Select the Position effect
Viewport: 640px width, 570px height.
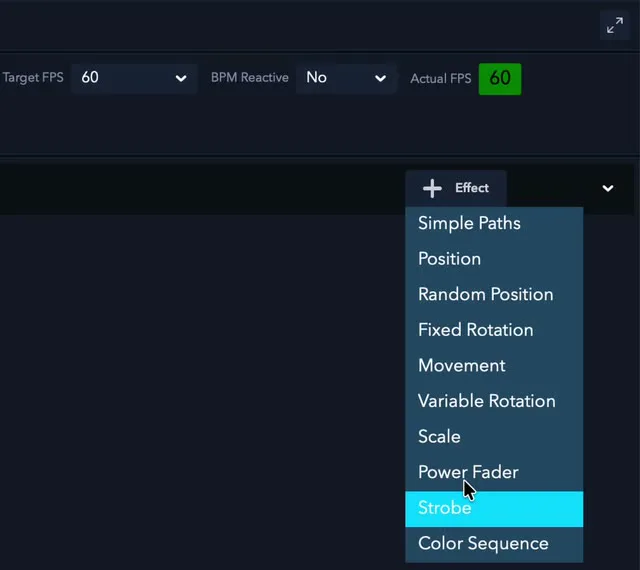tap(494, 259)
